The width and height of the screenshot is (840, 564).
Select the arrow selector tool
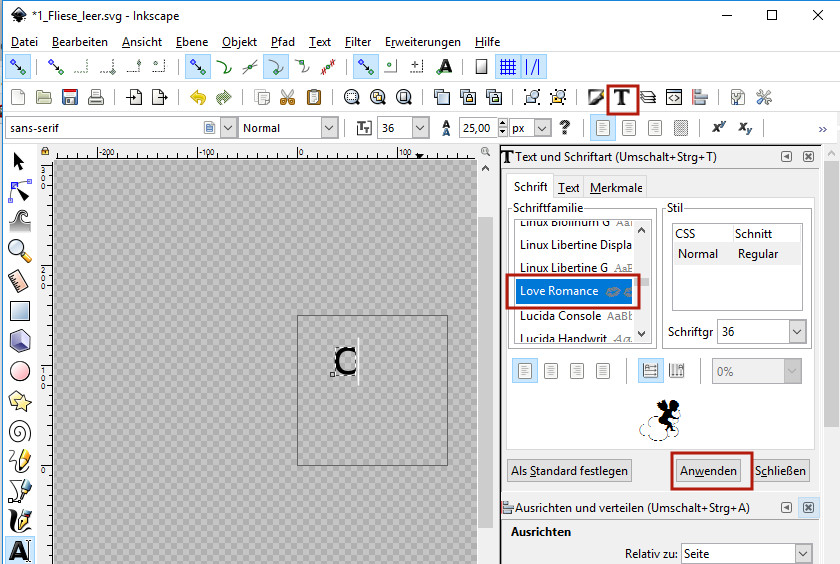click(x=19, y=161)
